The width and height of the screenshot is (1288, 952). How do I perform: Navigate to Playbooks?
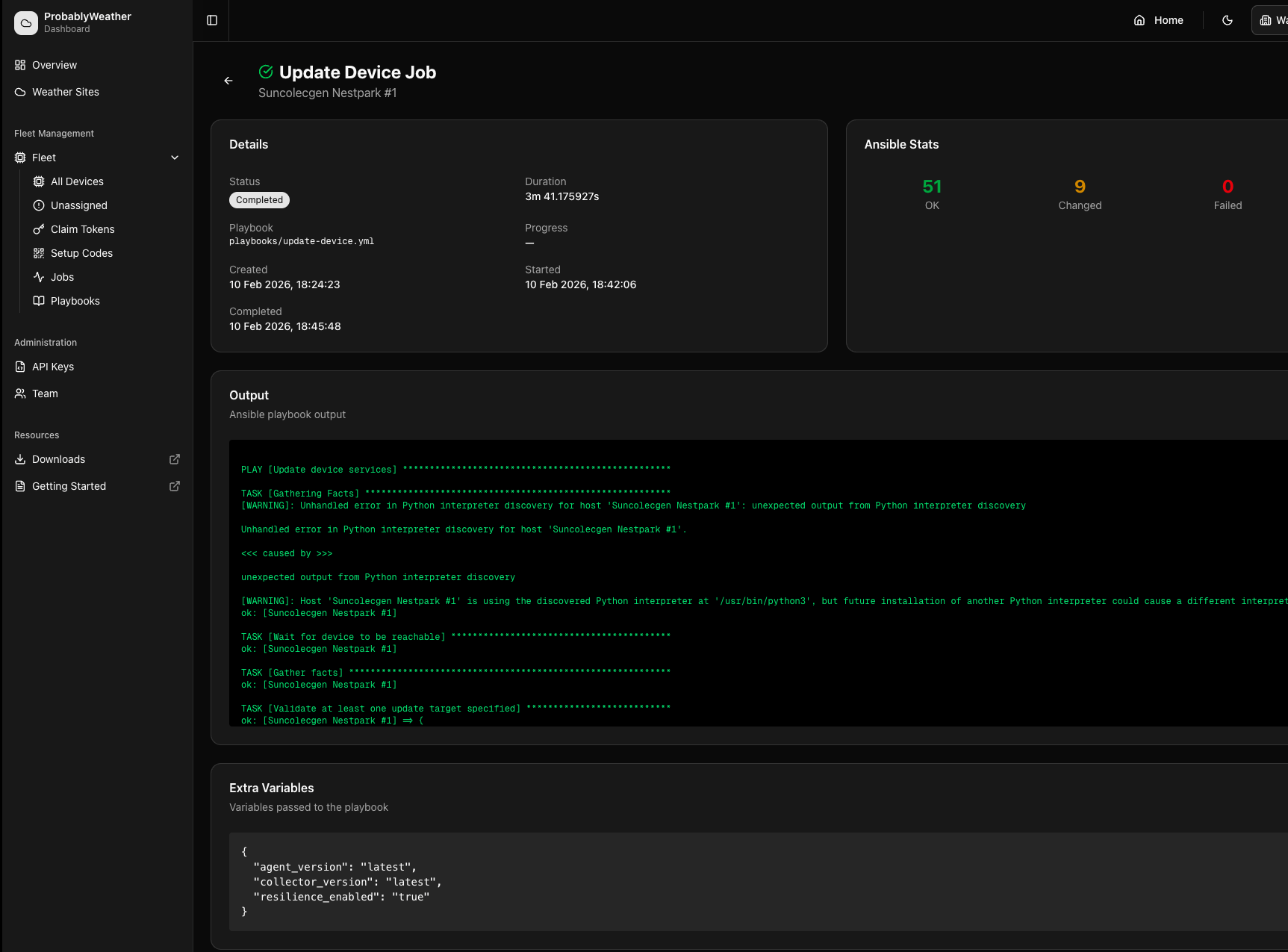click(75, 301)
